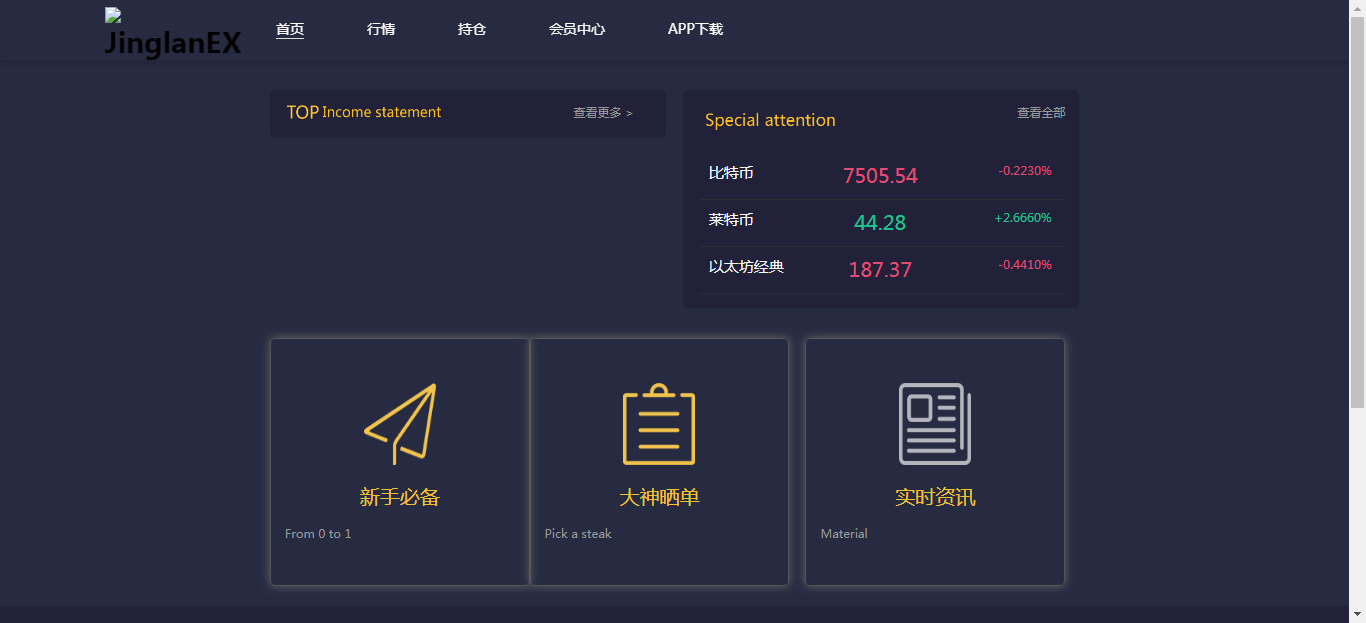Open the 持仓 positions page
The width and height of the screenshot is (1366, 623).
tap(472, 29)
